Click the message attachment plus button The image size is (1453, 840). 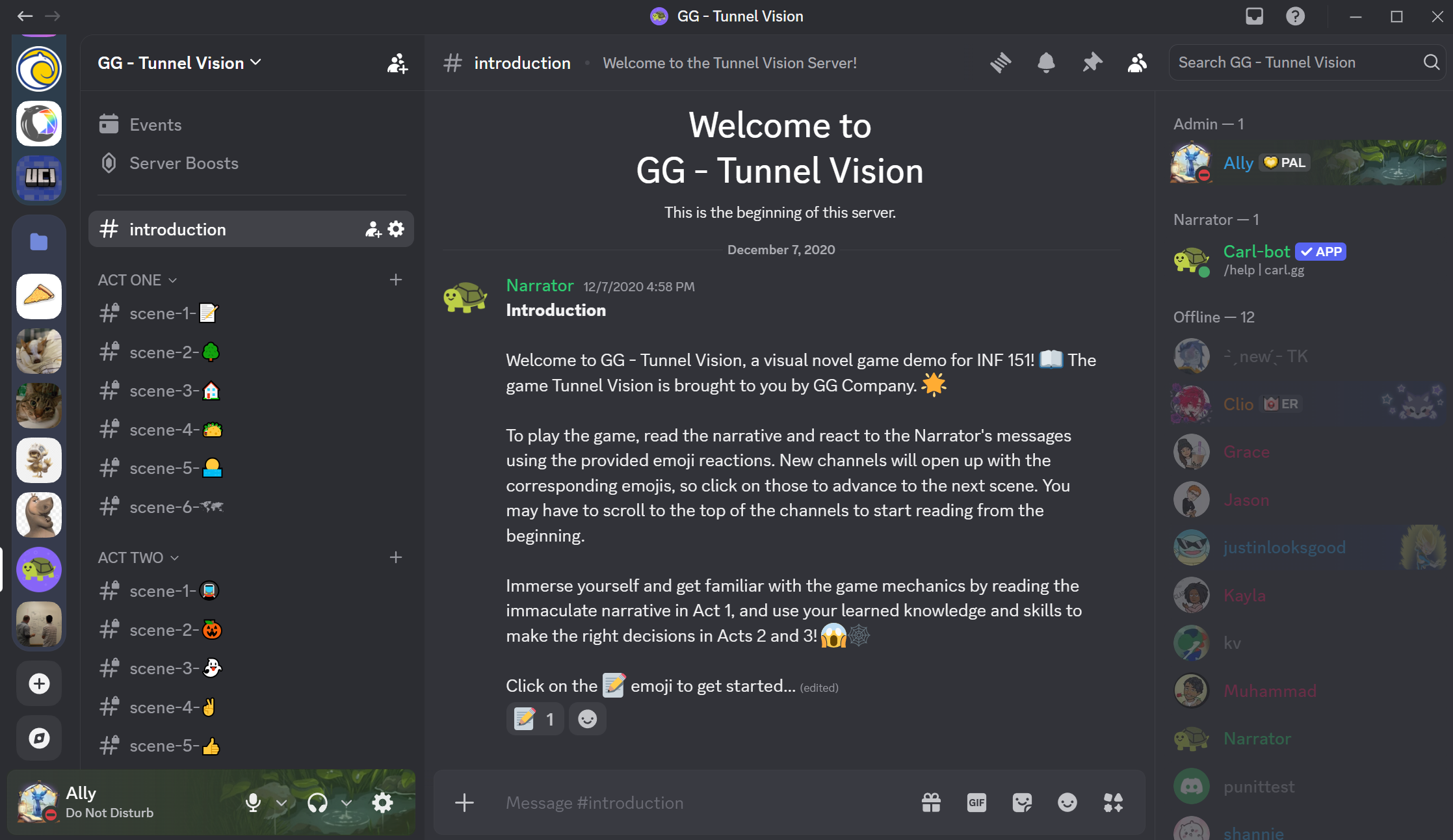tap(464, 803)
